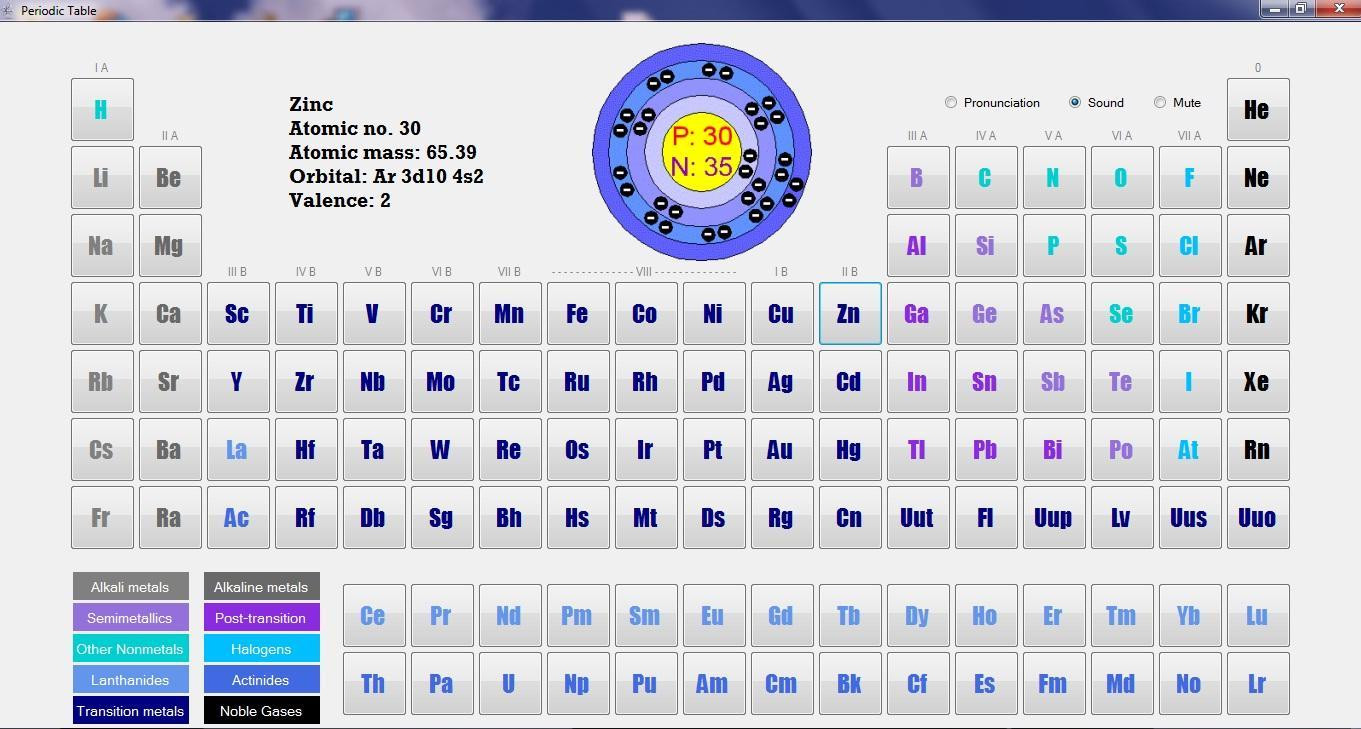This screenshot has width=1361, height=729.
Task: Click the 'Orbital: Ar 3d10 4s2' text
Action: coord(386,176)
